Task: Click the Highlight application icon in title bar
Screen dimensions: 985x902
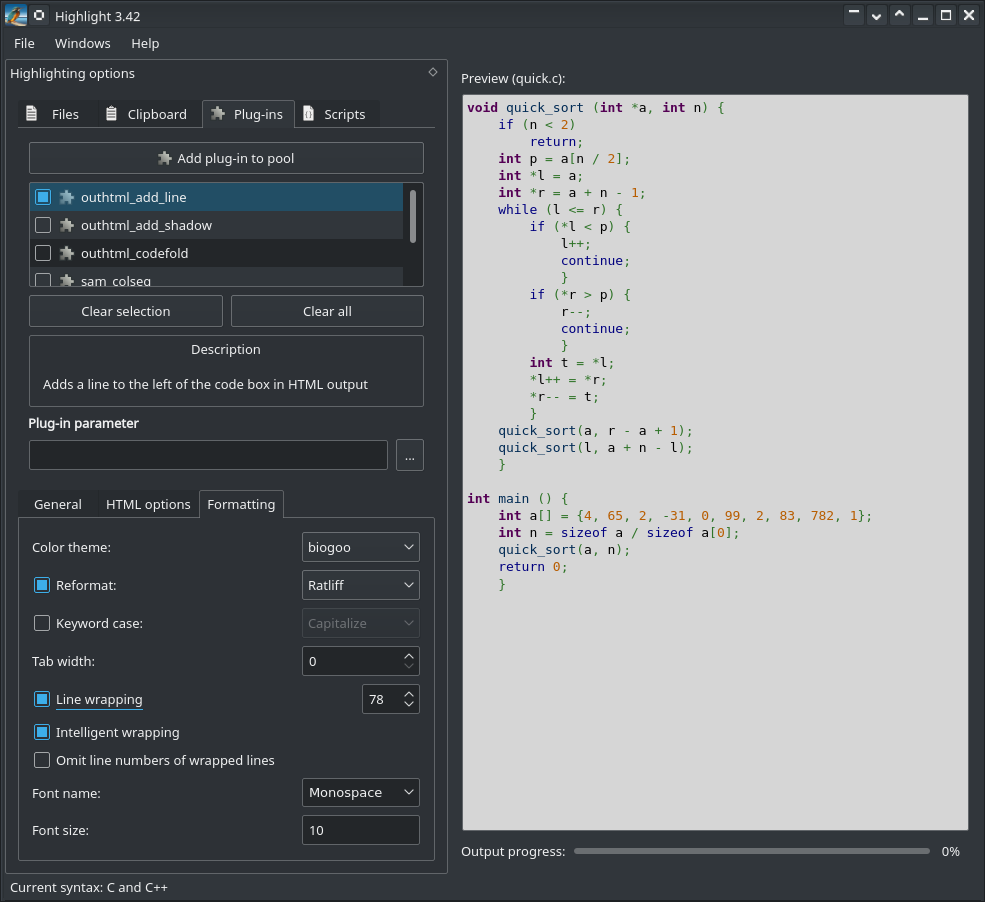Action: click(x=16, y=15)
